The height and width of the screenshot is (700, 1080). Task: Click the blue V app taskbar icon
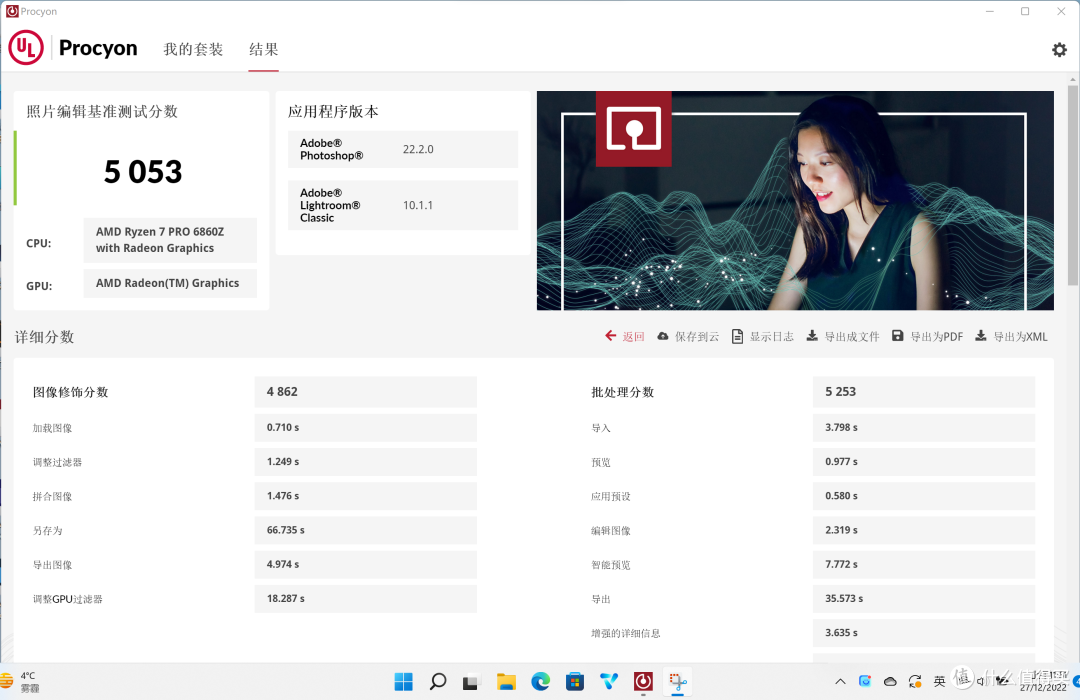(x=609, y=681)
